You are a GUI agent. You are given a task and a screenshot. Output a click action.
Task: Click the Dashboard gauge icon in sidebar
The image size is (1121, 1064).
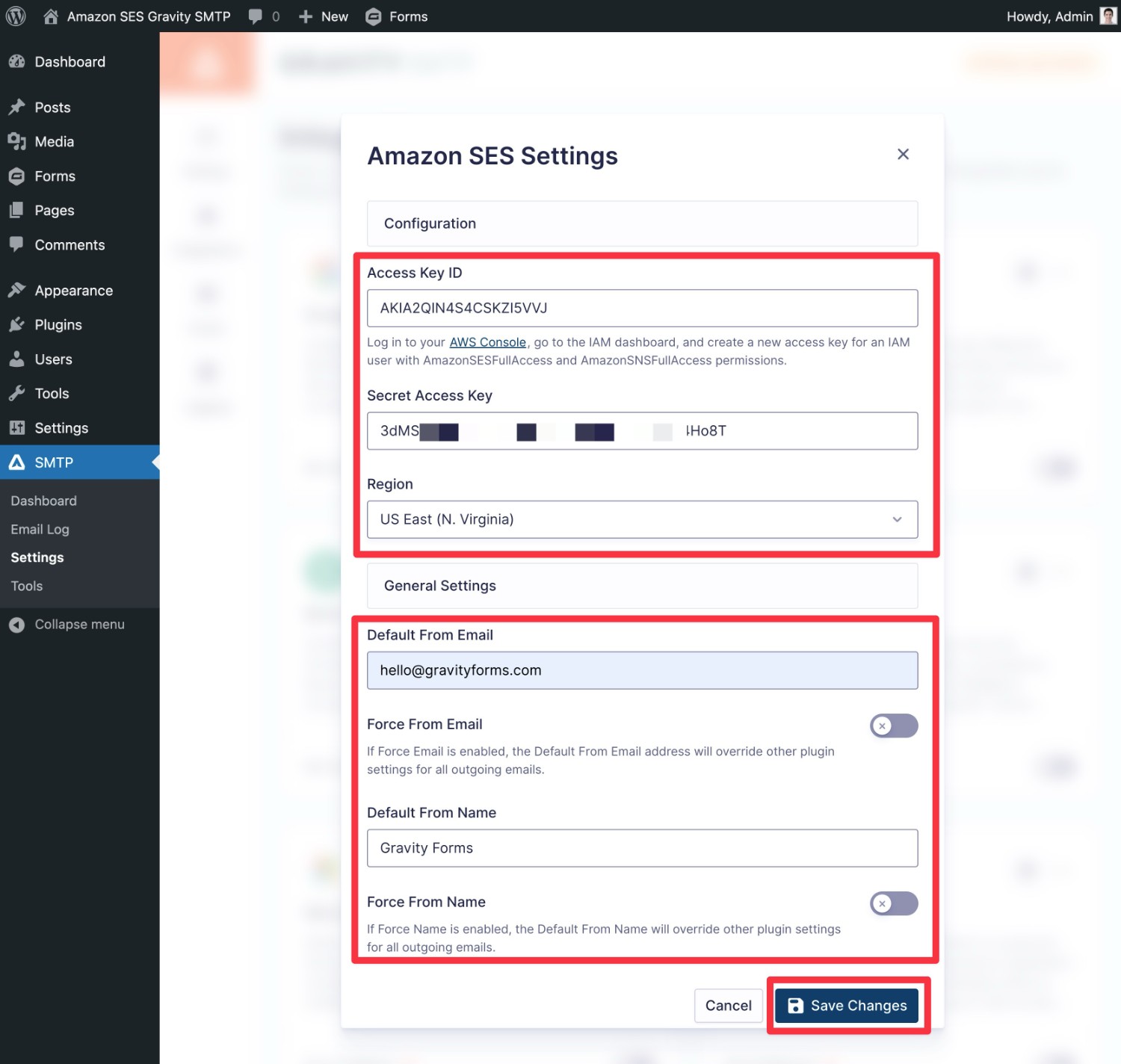click(x=16, y=62)
